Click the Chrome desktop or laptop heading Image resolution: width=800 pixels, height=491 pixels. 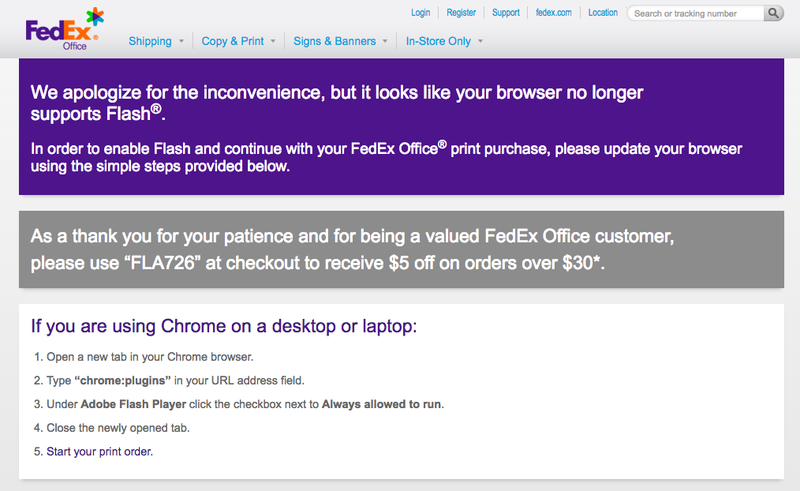[224, 327]
